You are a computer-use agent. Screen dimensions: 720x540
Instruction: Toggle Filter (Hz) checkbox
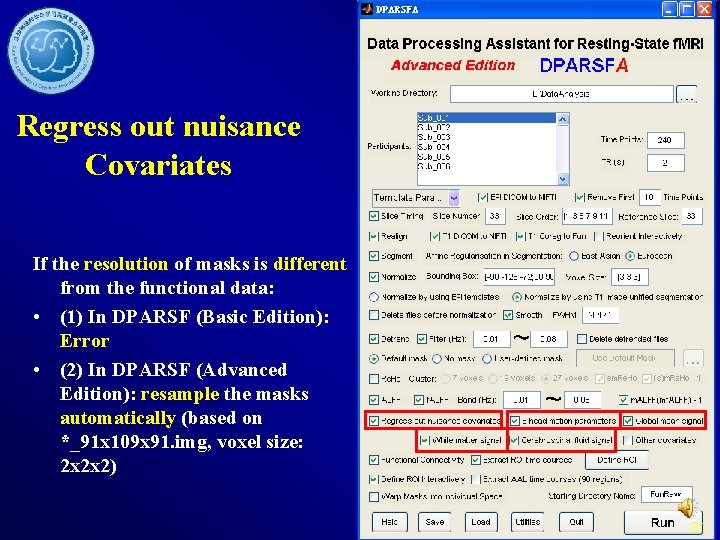(422, 339)
